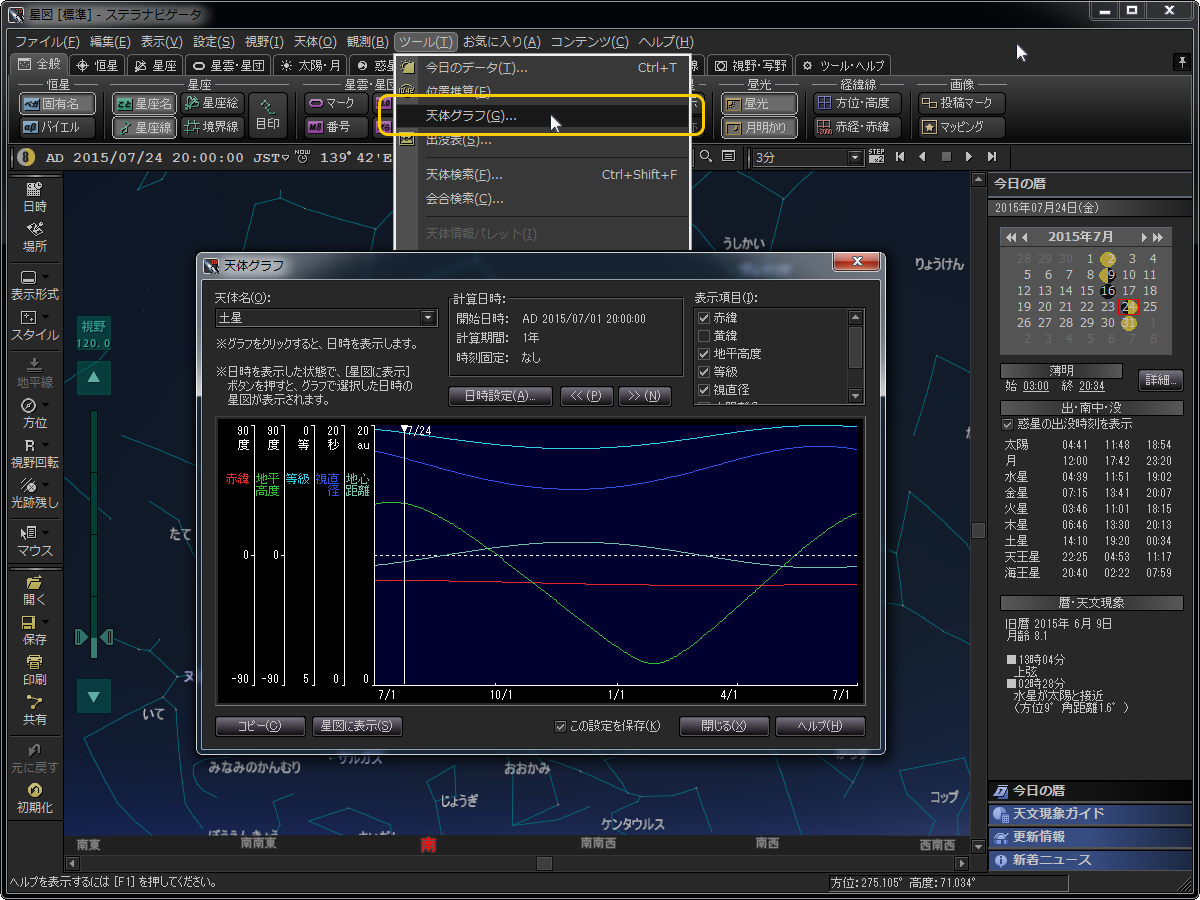This screenshot has height=900, width=1200.
Task: Uncheck the 等級 checkbox
Action: (704, 372)
